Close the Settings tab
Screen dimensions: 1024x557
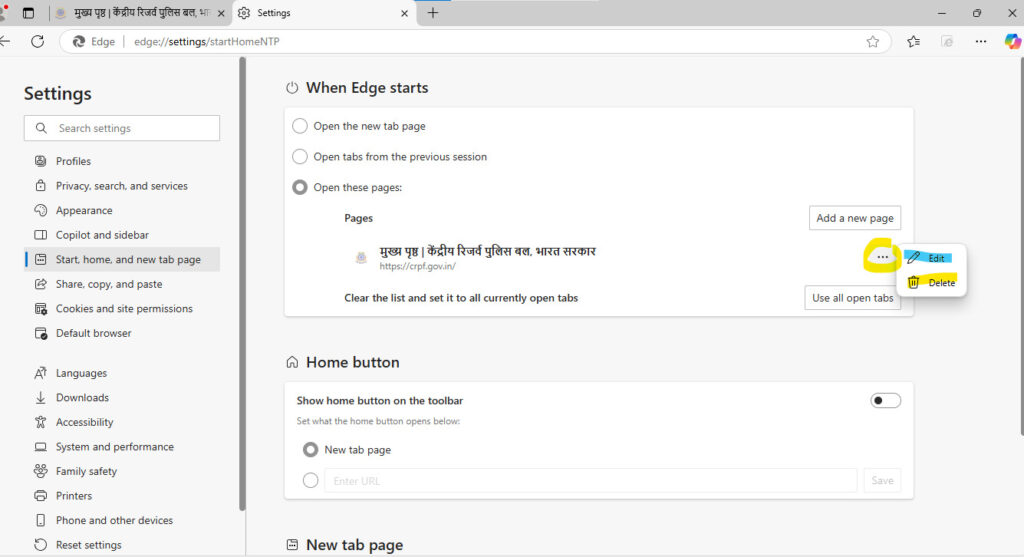click(x=404, y=13)
